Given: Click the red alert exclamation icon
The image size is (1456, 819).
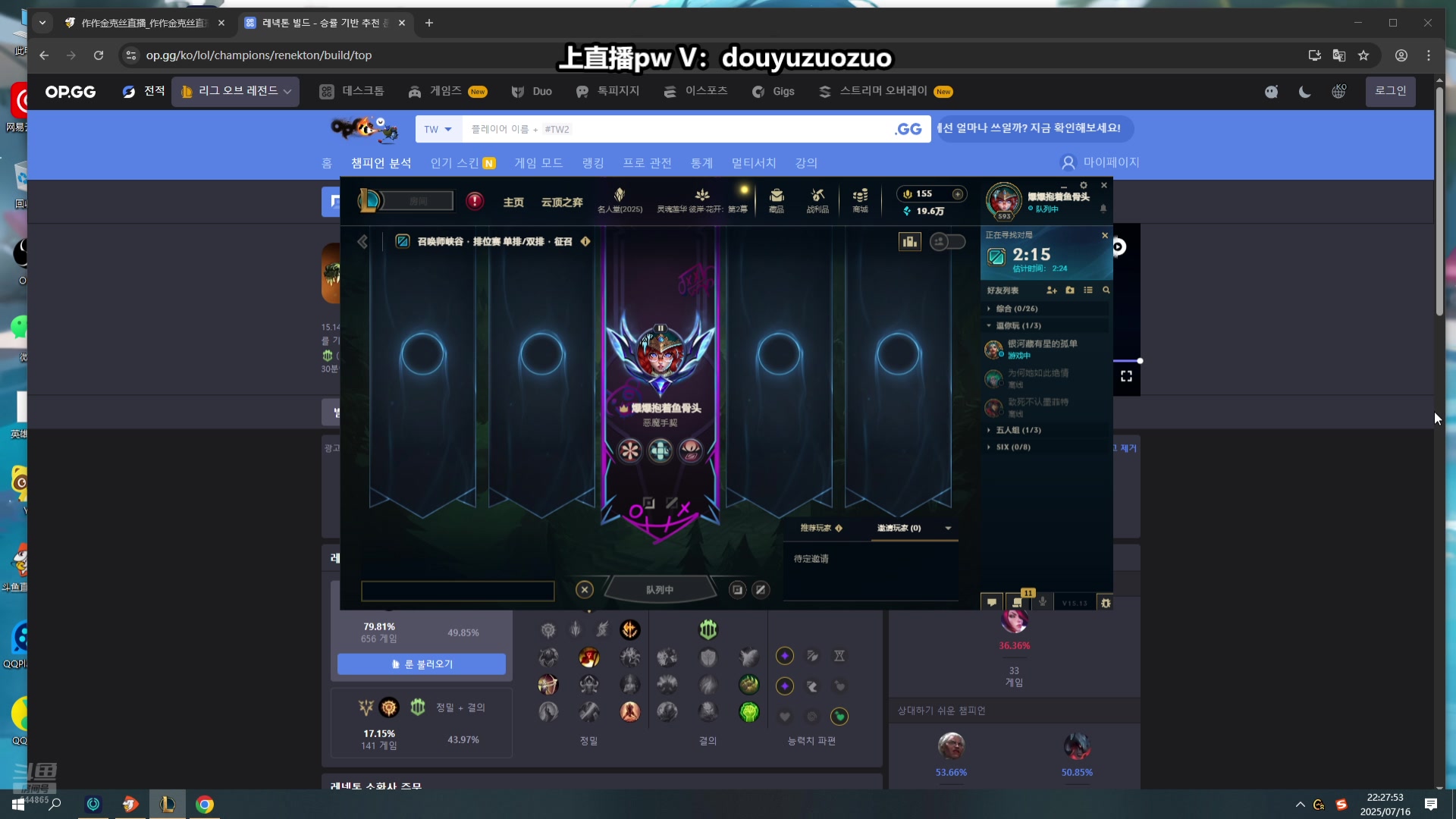Looking at the screenshot, I should [475, 201].
